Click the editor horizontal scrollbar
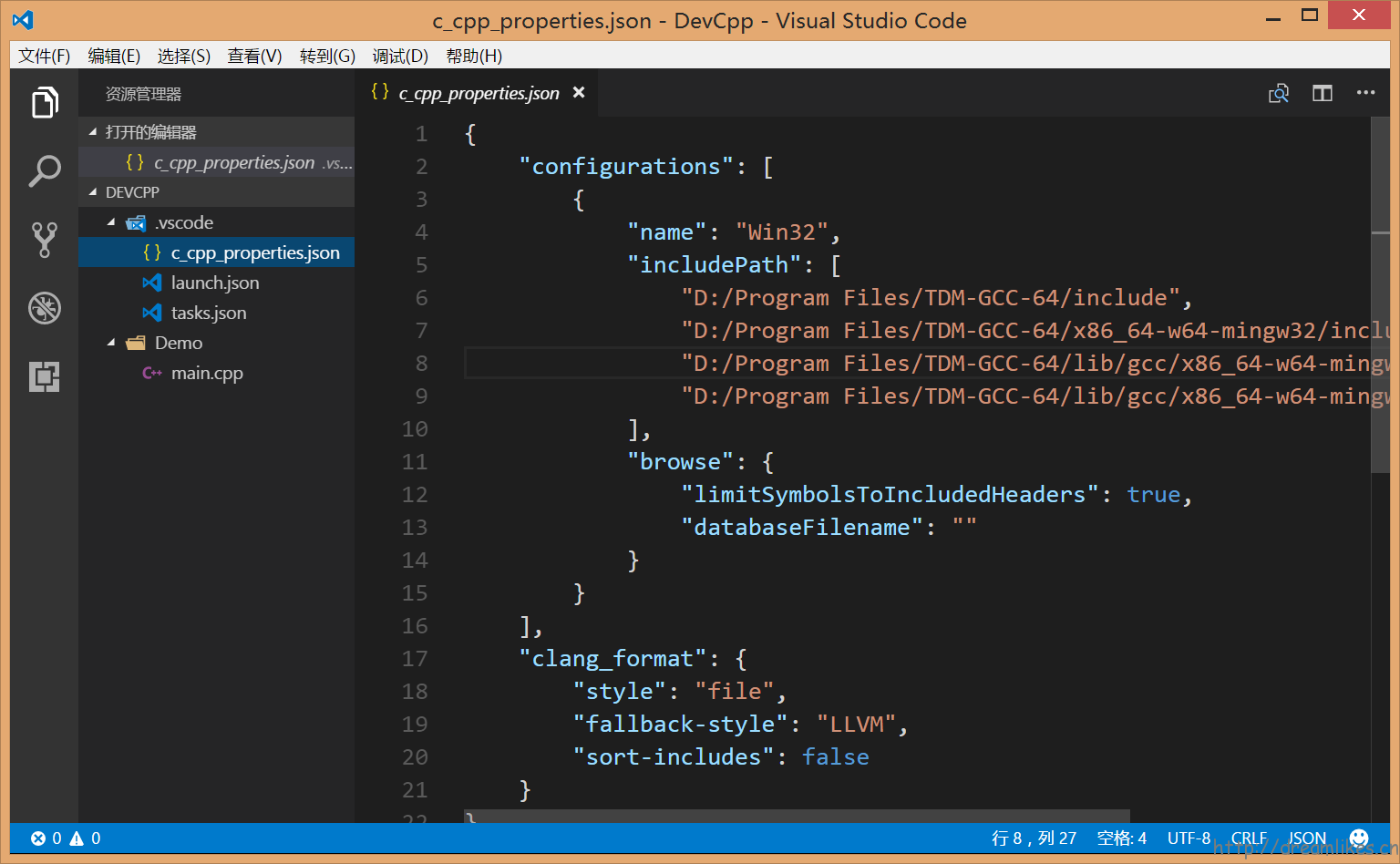 click(x=798, y=816)
